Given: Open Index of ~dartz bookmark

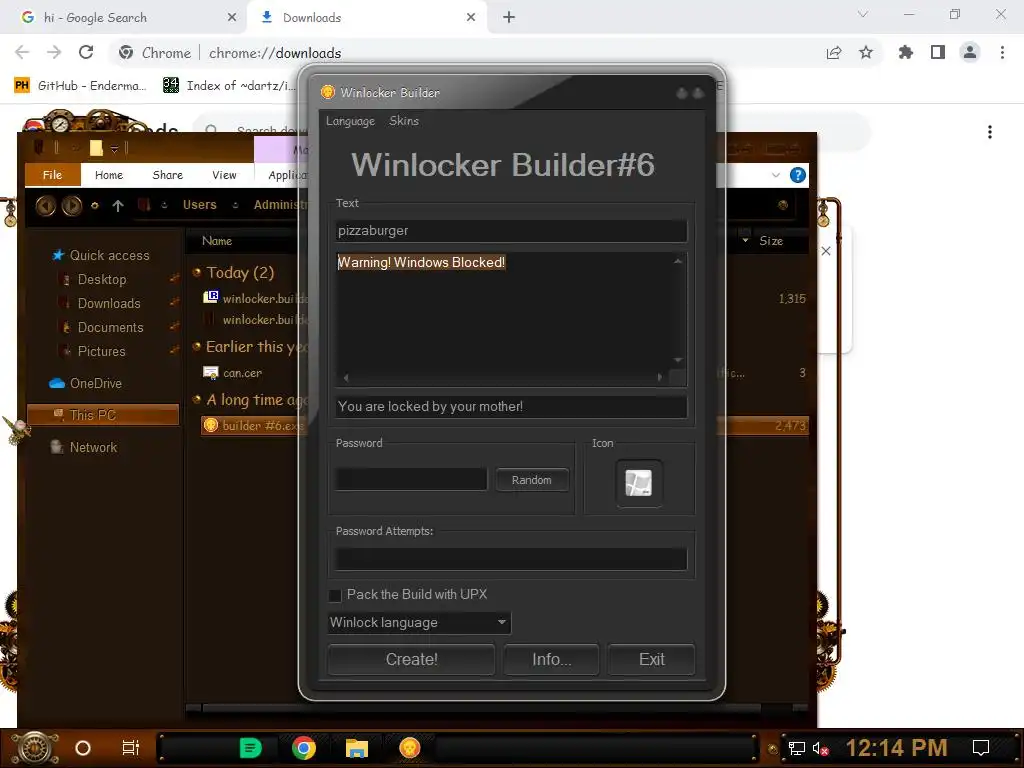Looking at the screenshot, I should pyautogui.click(x=229, y=85).
